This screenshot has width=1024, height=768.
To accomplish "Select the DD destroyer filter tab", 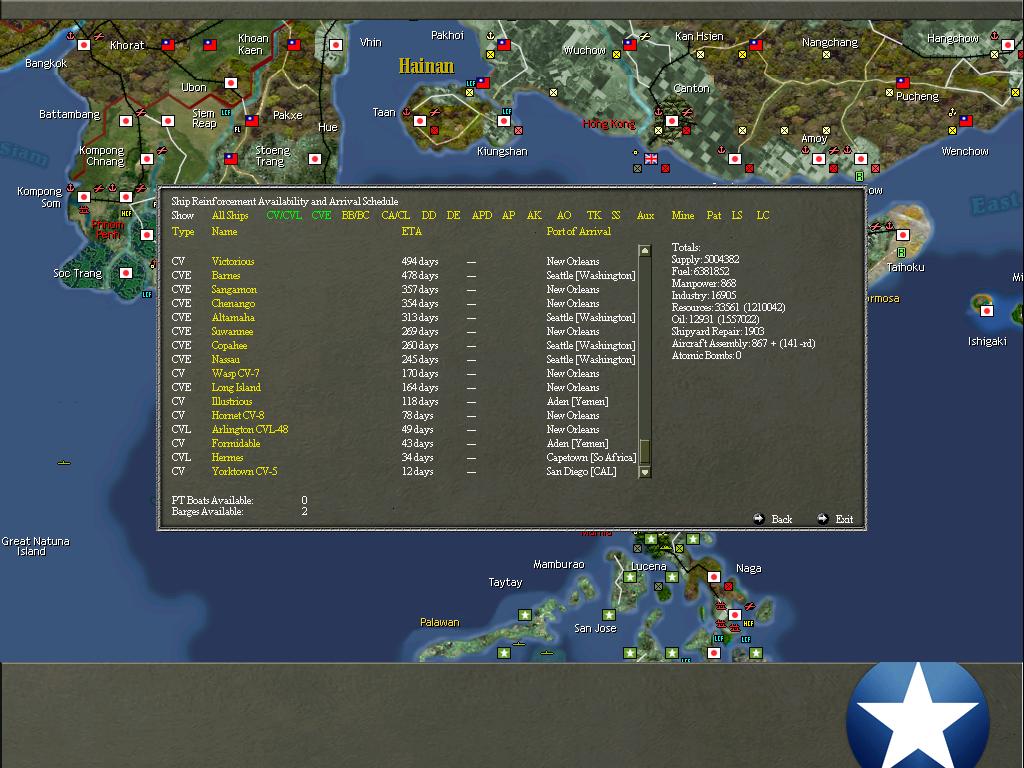I will [x=427, y=214].
